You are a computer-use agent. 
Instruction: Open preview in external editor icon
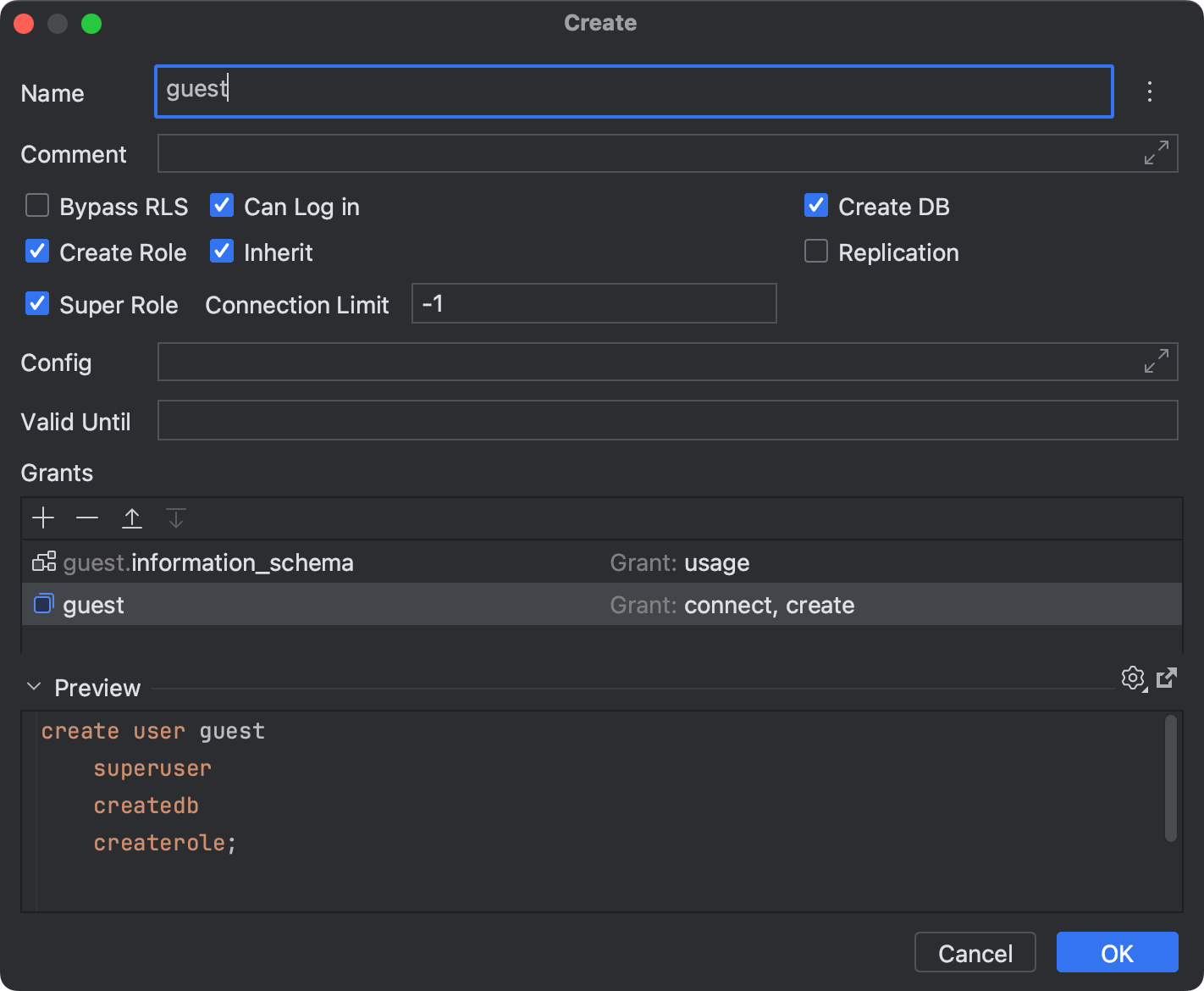pos(1167,678)
